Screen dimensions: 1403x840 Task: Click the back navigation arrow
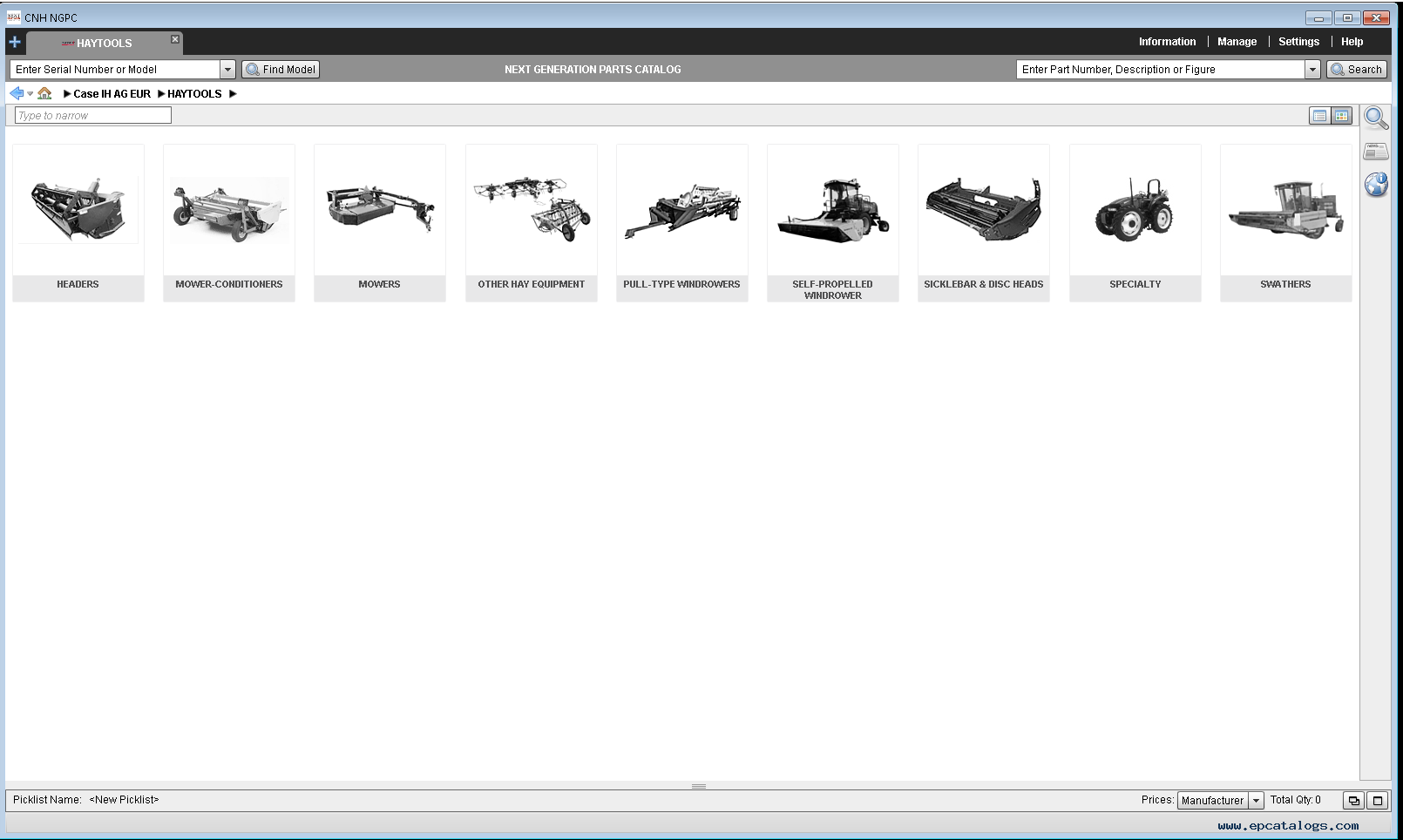pos(14,93)
